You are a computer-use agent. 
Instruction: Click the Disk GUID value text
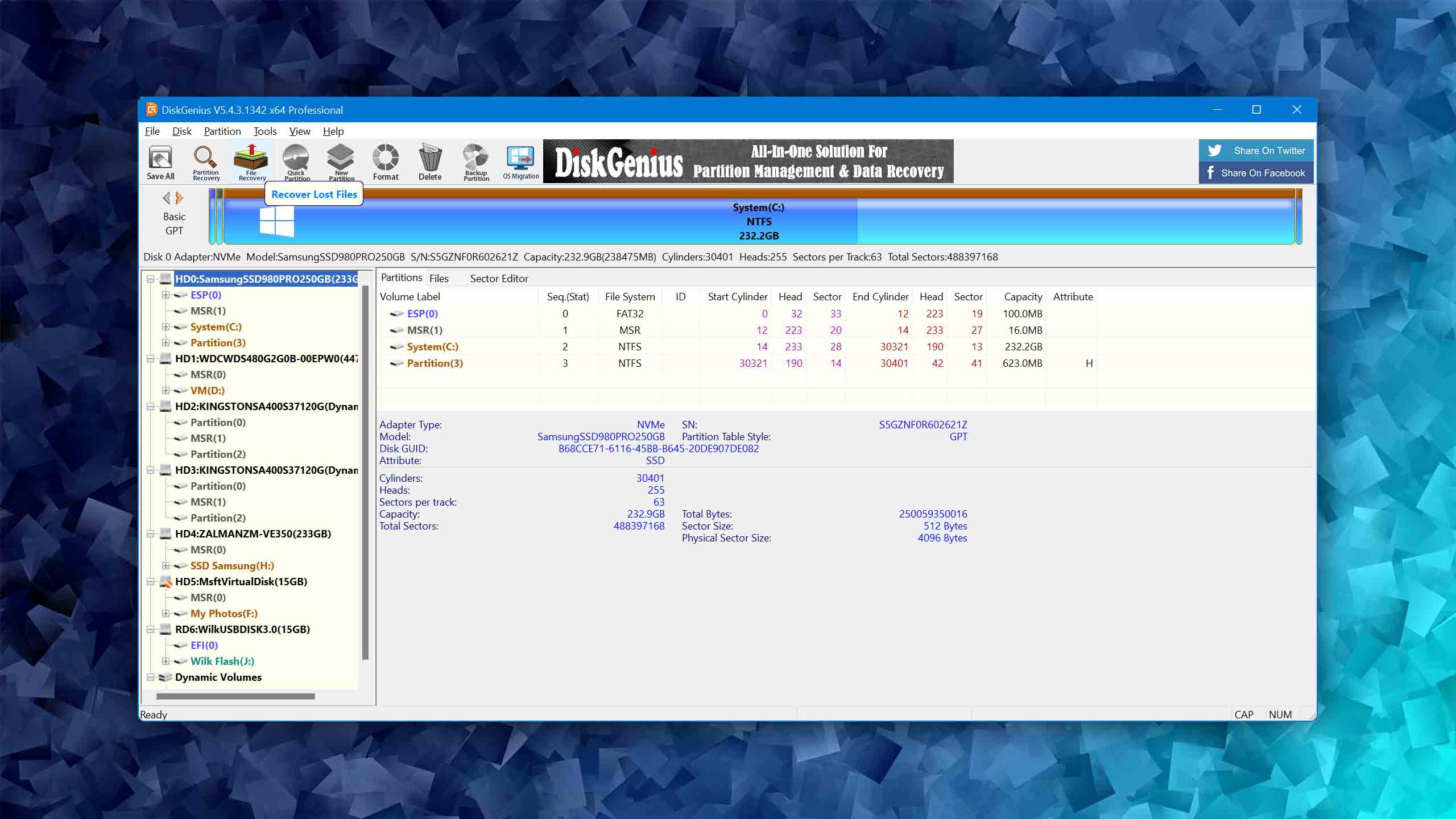point(659,448)
